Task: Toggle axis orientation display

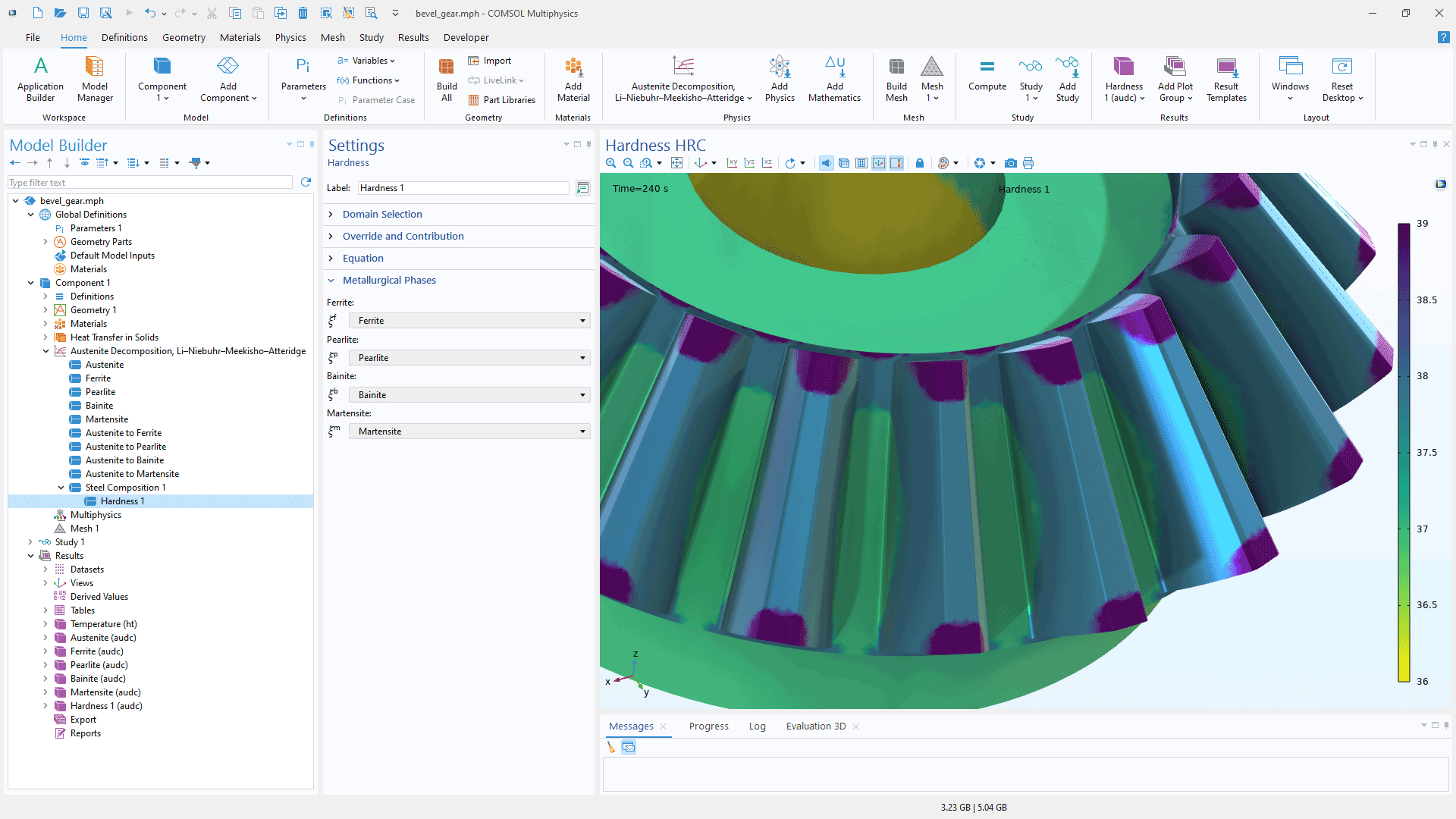Action: (x=879, y=163)
